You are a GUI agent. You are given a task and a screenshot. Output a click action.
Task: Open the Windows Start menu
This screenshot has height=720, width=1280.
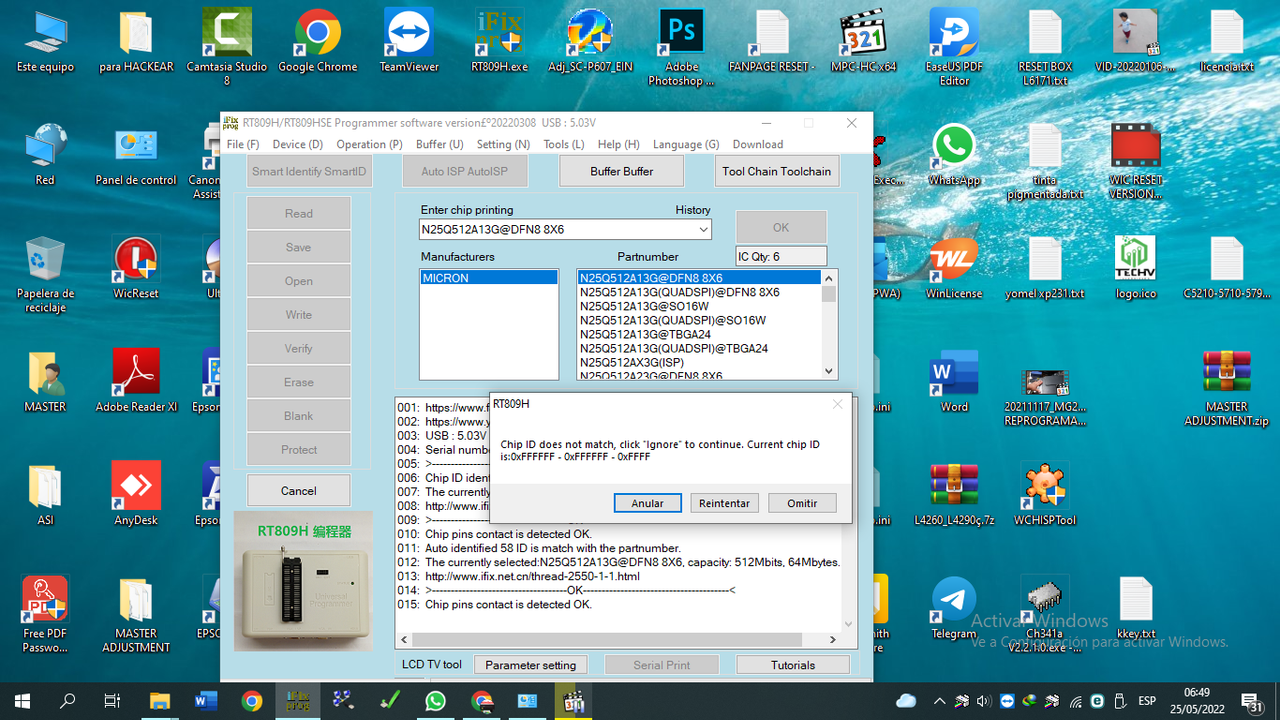click(x=22, y=701)
